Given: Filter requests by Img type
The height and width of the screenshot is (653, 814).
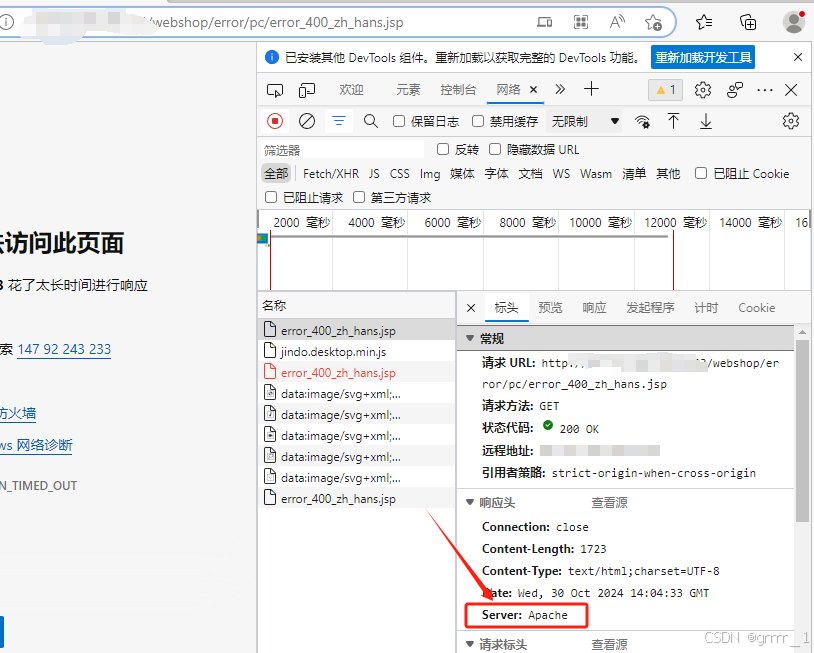Looking at the screenshot, I should [430, 174].
